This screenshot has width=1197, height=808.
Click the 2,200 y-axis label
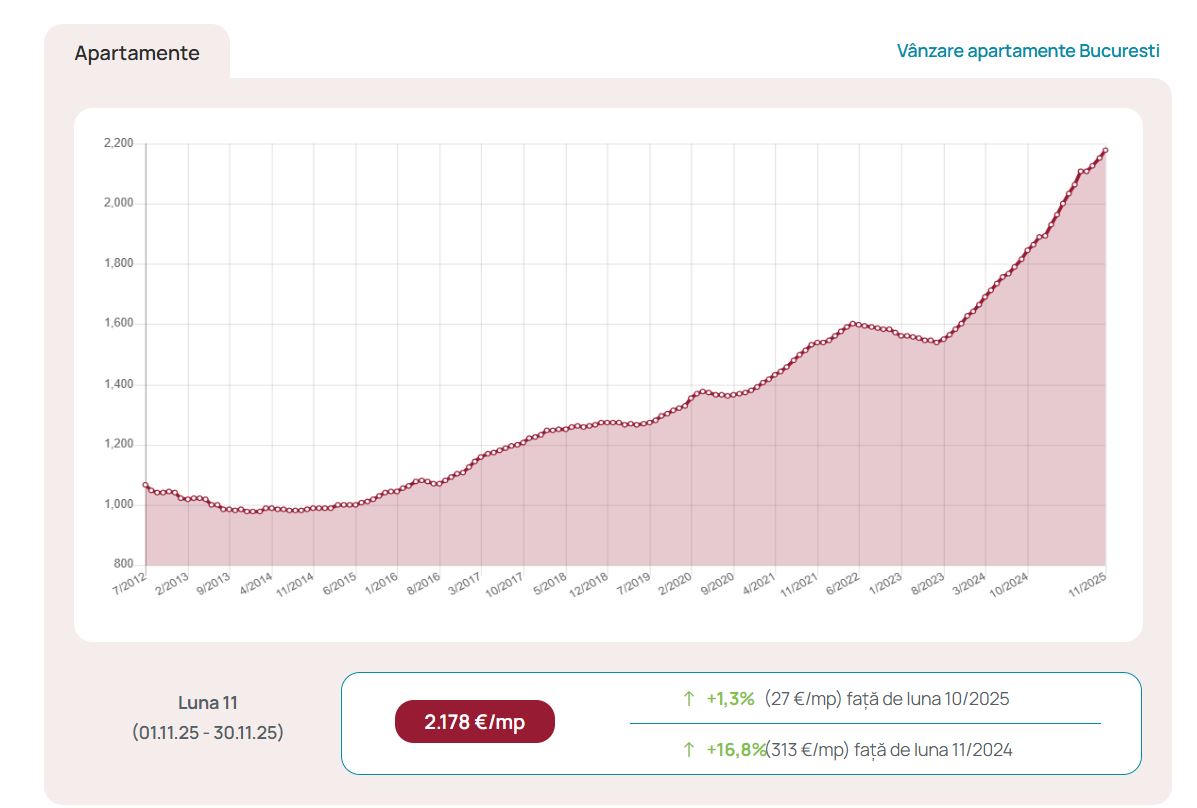click(x=118, y=144)
